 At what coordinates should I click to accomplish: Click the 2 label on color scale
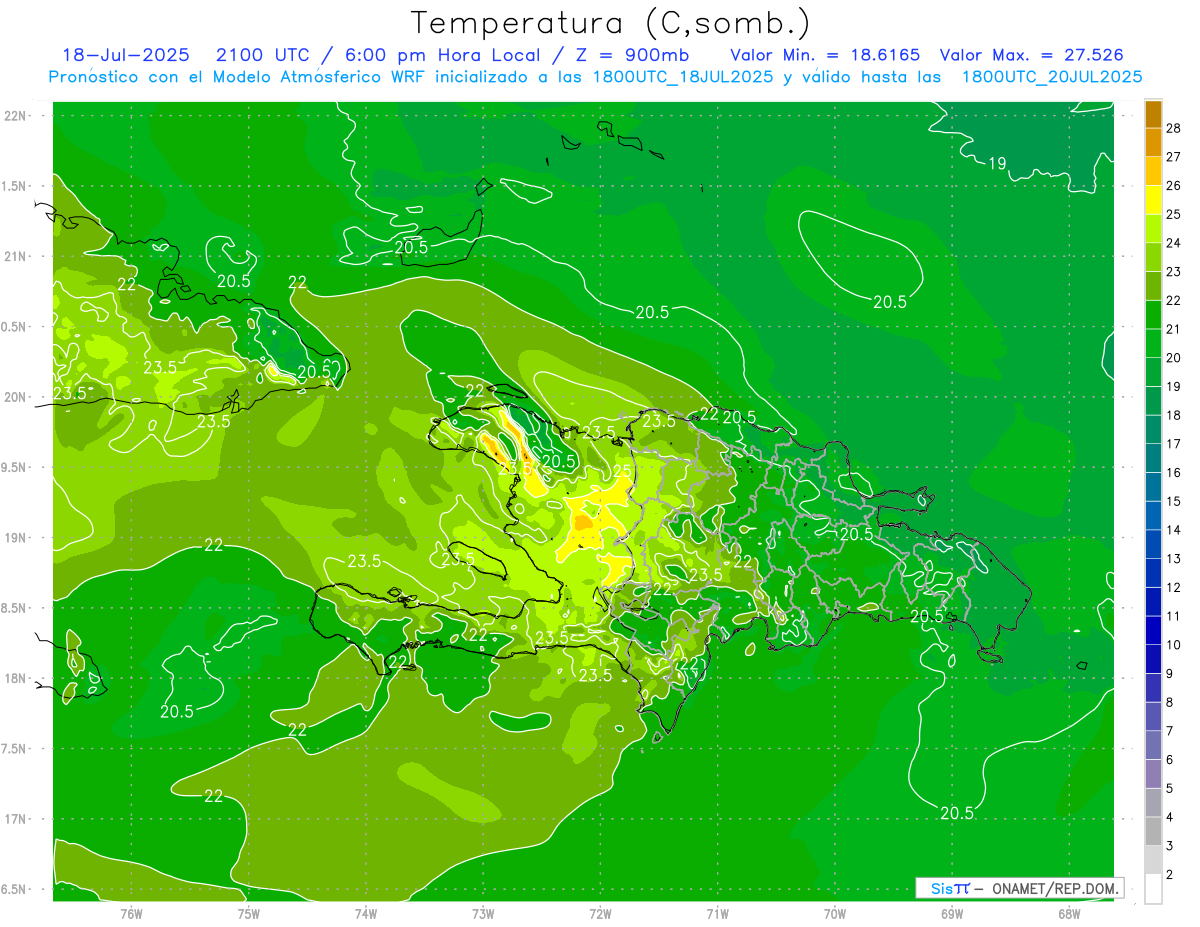click(x=1170, y=875)
